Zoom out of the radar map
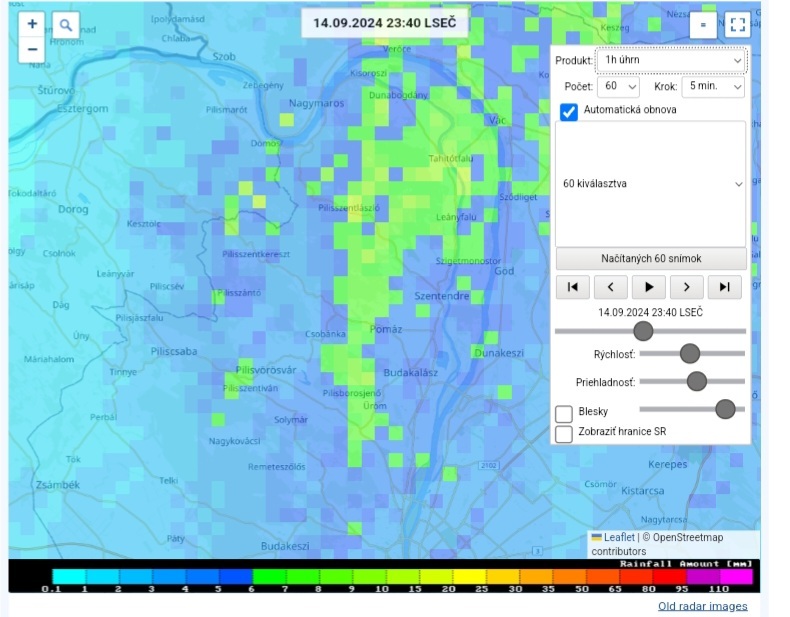Screen dimensions: 790x617 [x=32, y=48]
